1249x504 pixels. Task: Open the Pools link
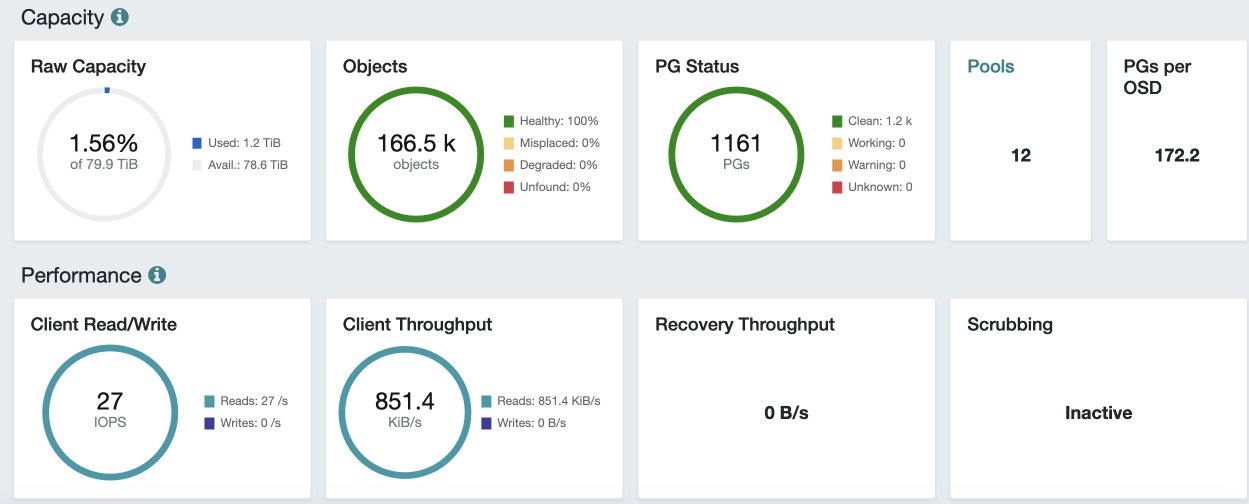[x=990, y=67]
